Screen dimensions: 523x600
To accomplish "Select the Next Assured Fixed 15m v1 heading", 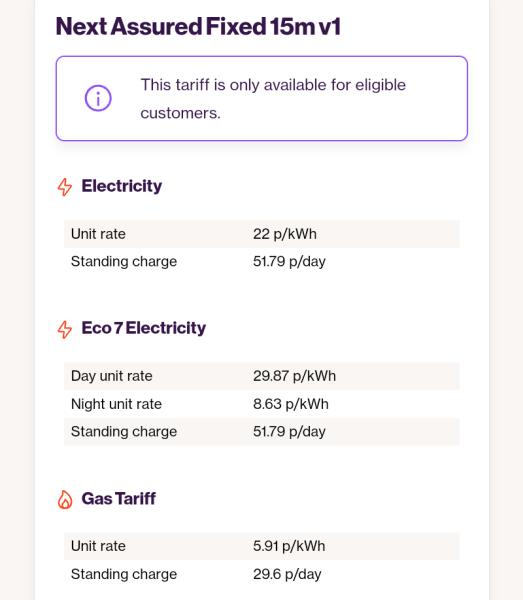I will 198,26.
